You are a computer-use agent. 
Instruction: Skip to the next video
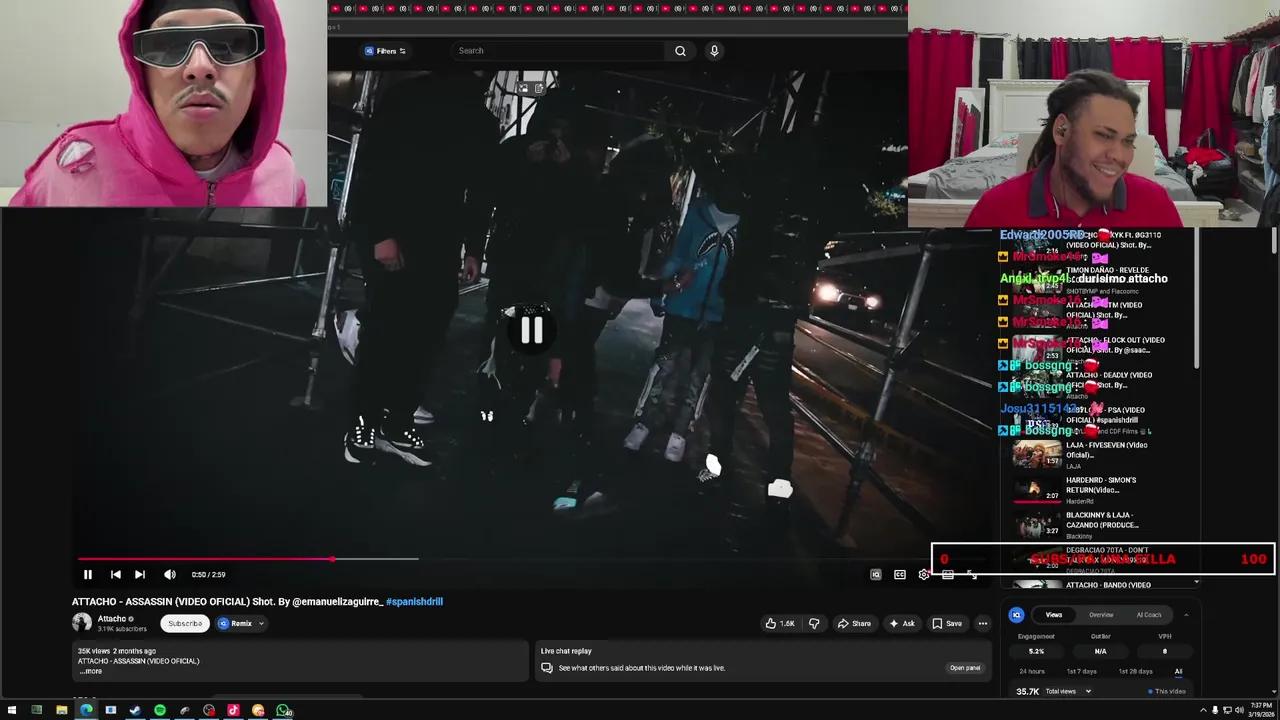pos(140,574)
